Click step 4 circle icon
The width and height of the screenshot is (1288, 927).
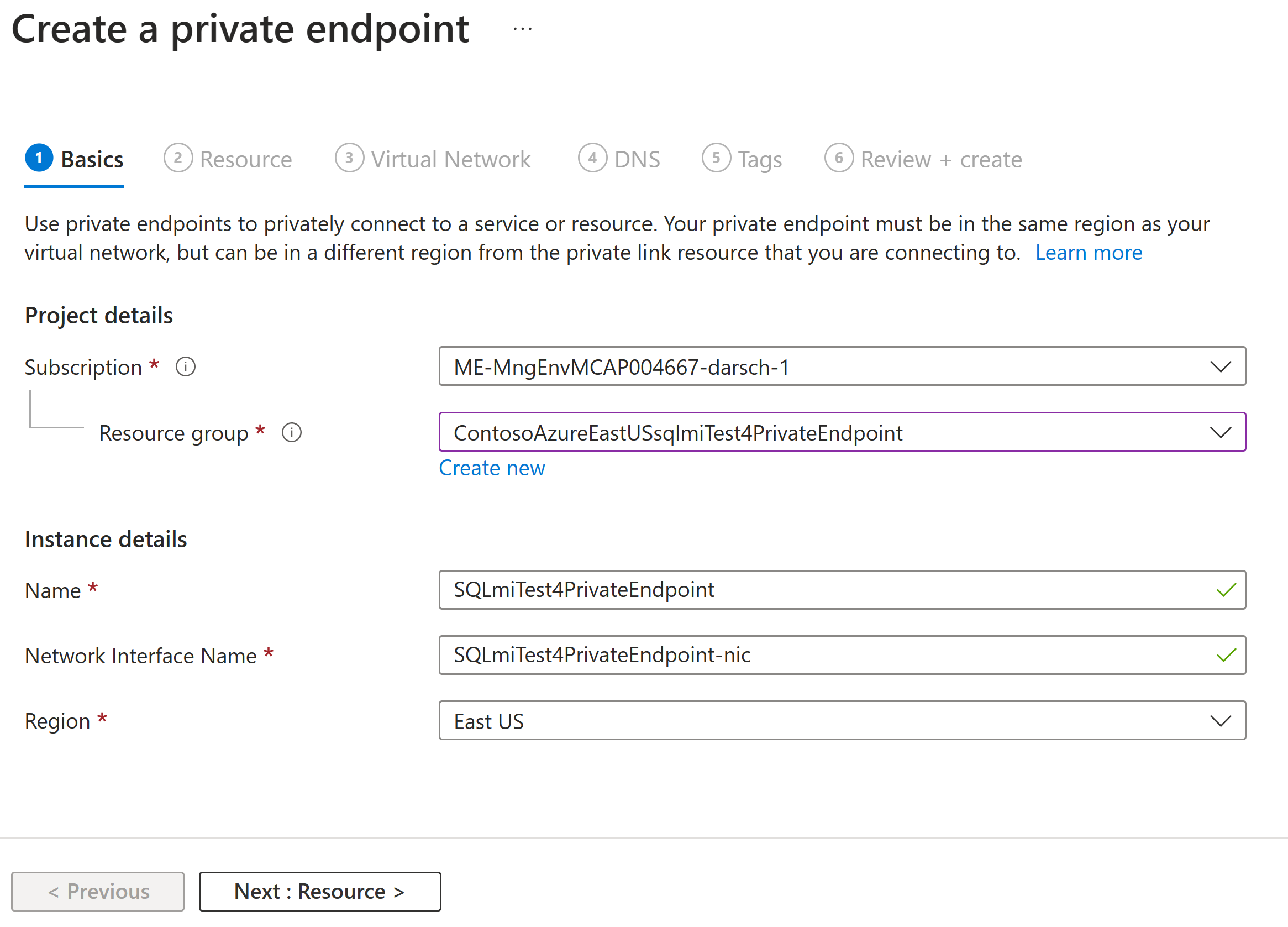click(592, 158)
